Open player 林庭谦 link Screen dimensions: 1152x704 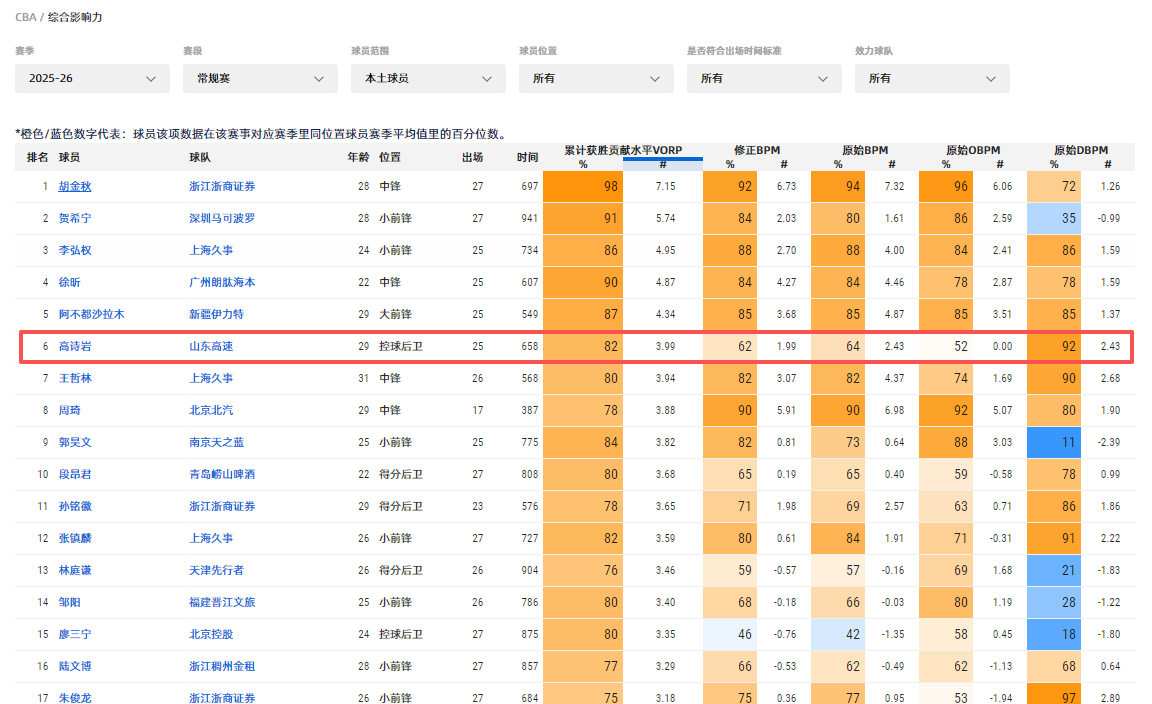75,570
